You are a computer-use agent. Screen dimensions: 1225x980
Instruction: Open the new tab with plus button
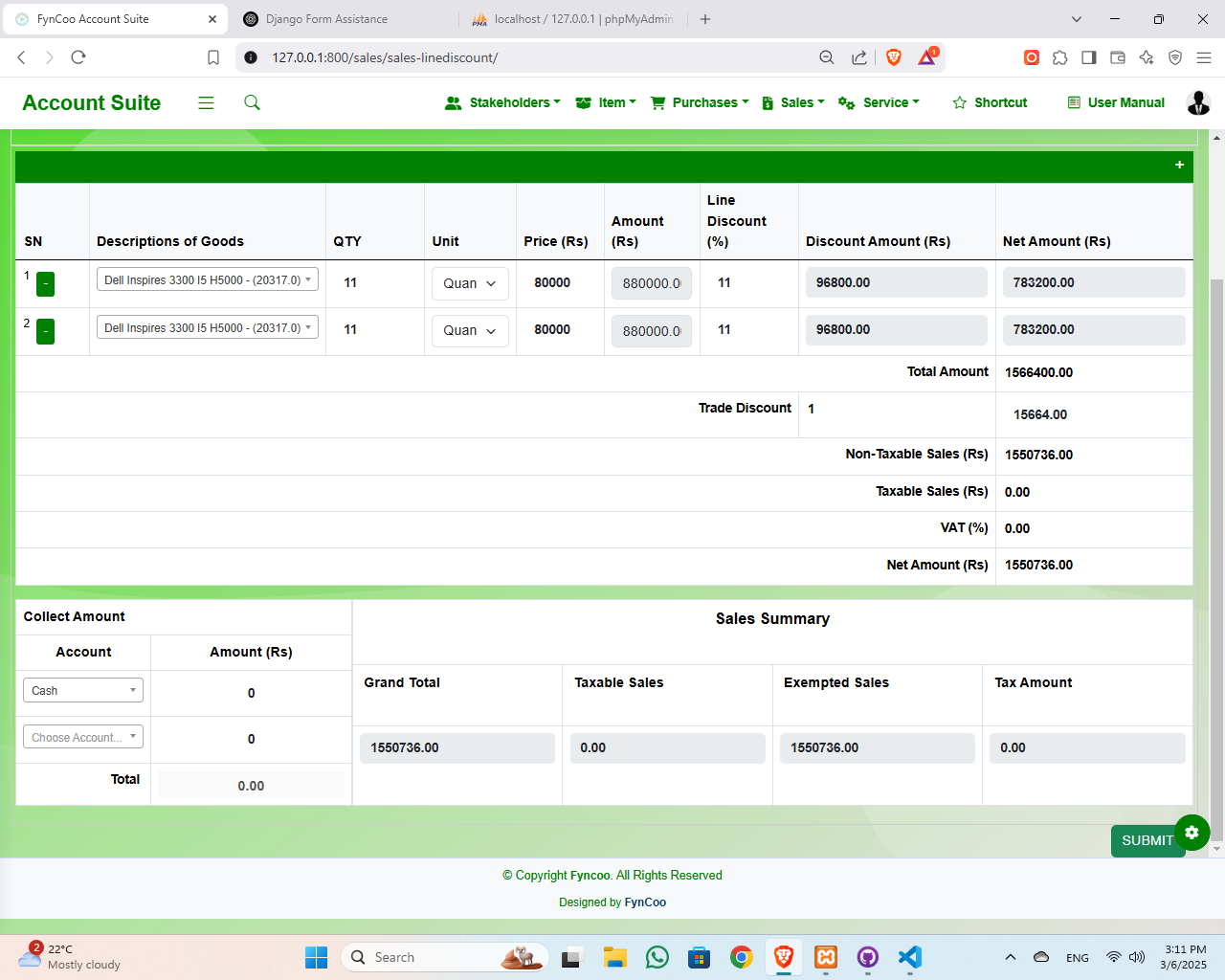click(705, 19)
